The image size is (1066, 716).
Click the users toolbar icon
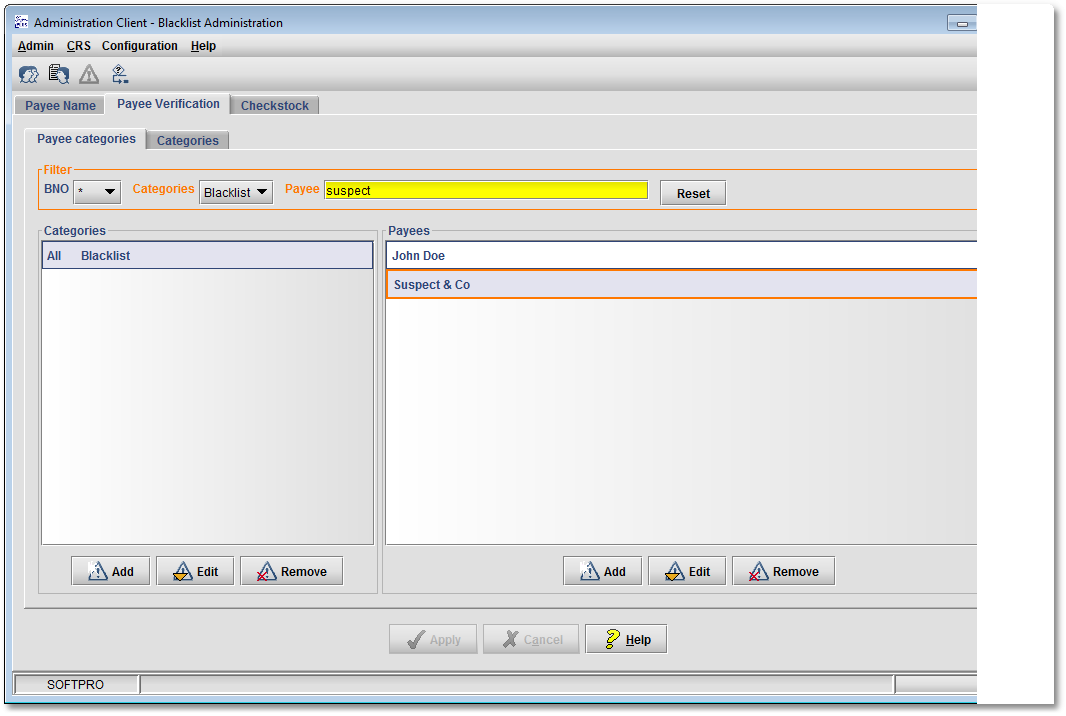click(x=29, y=74)
